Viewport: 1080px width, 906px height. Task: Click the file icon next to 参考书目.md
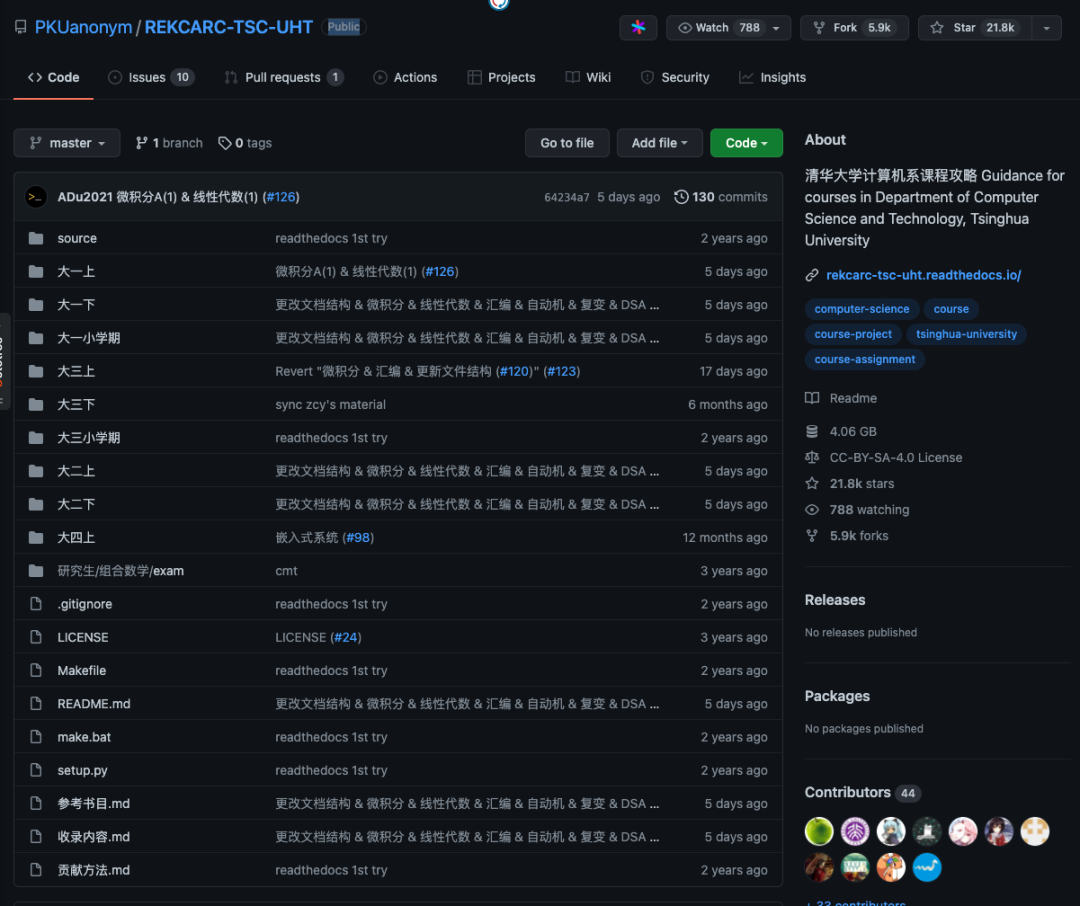point(36,803)
